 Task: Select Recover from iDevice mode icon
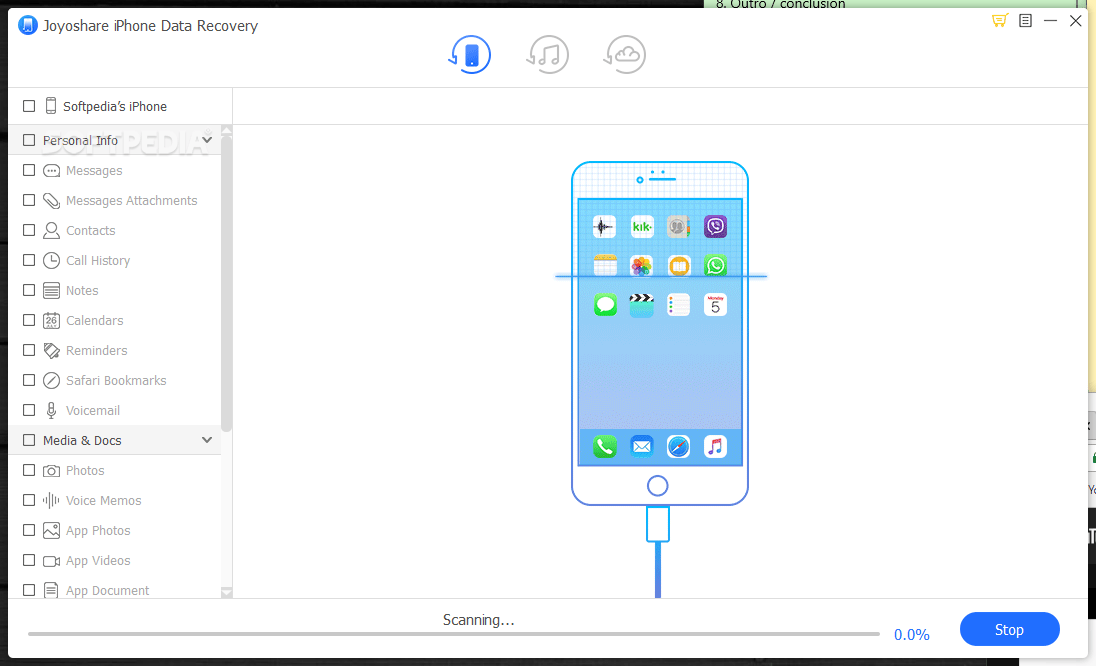[470, 55]
